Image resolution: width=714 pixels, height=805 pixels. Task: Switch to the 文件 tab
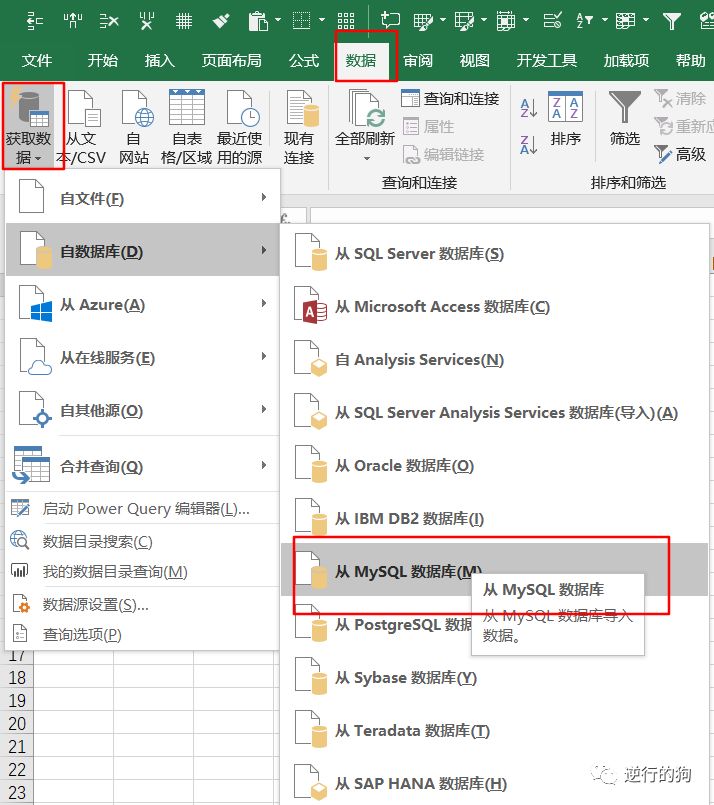point(36,61)
